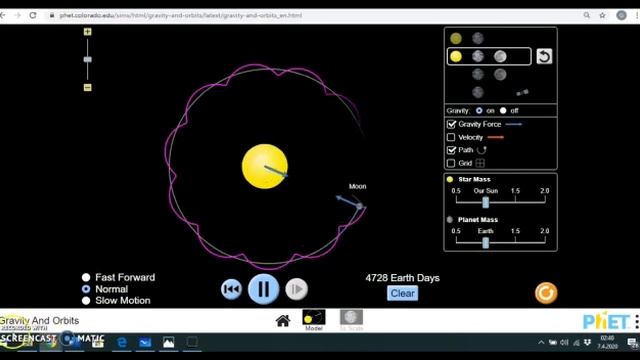The height and width of the screenshot is (360, 640).
Task: Enable the Grid checkbox
Action: [451, 163]
